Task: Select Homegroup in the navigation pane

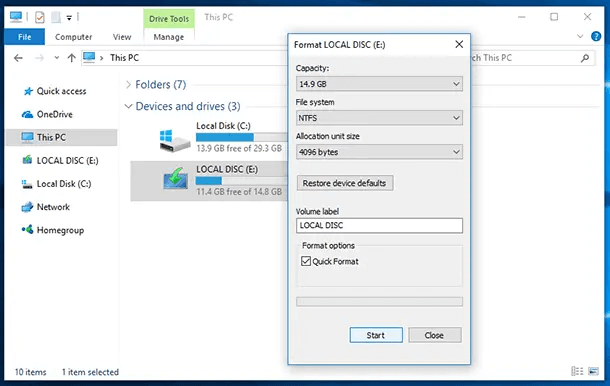Action: (x=60, y=230)
